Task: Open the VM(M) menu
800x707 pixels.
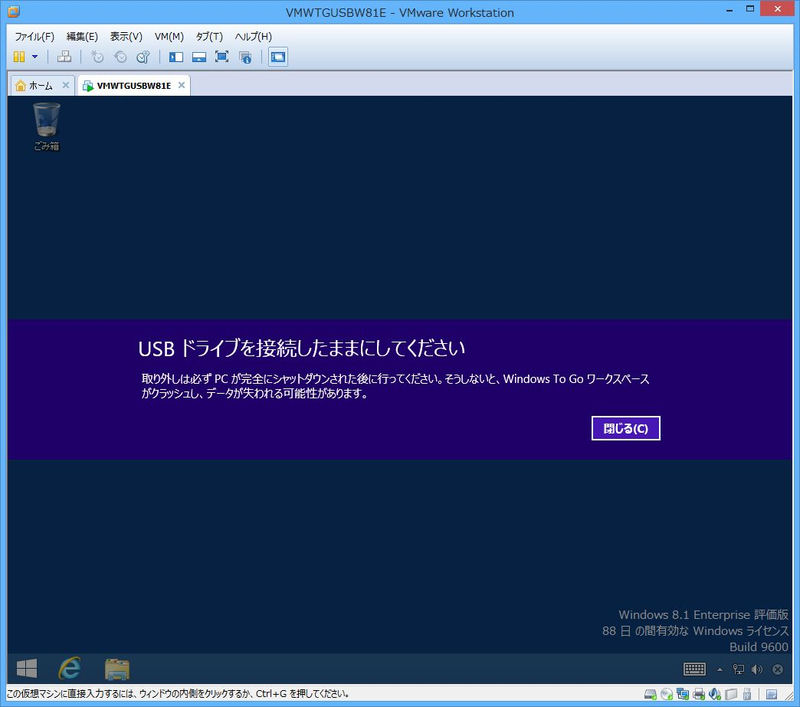Action: (169, 37)
